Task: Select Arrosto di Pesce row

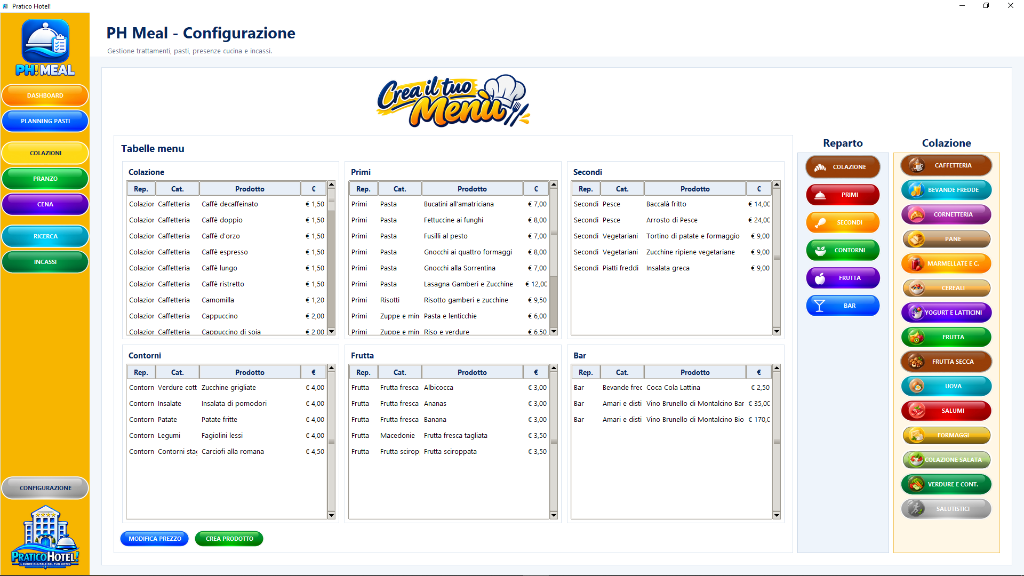Action: pyautogui.click(x=671, y=220)
